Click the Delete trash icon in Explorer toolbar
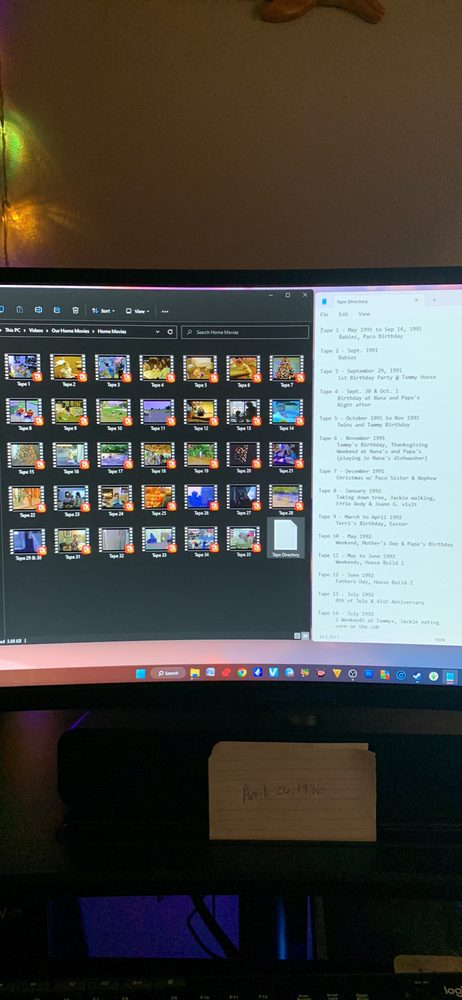 pyautogui.click(x=75, y=310)
